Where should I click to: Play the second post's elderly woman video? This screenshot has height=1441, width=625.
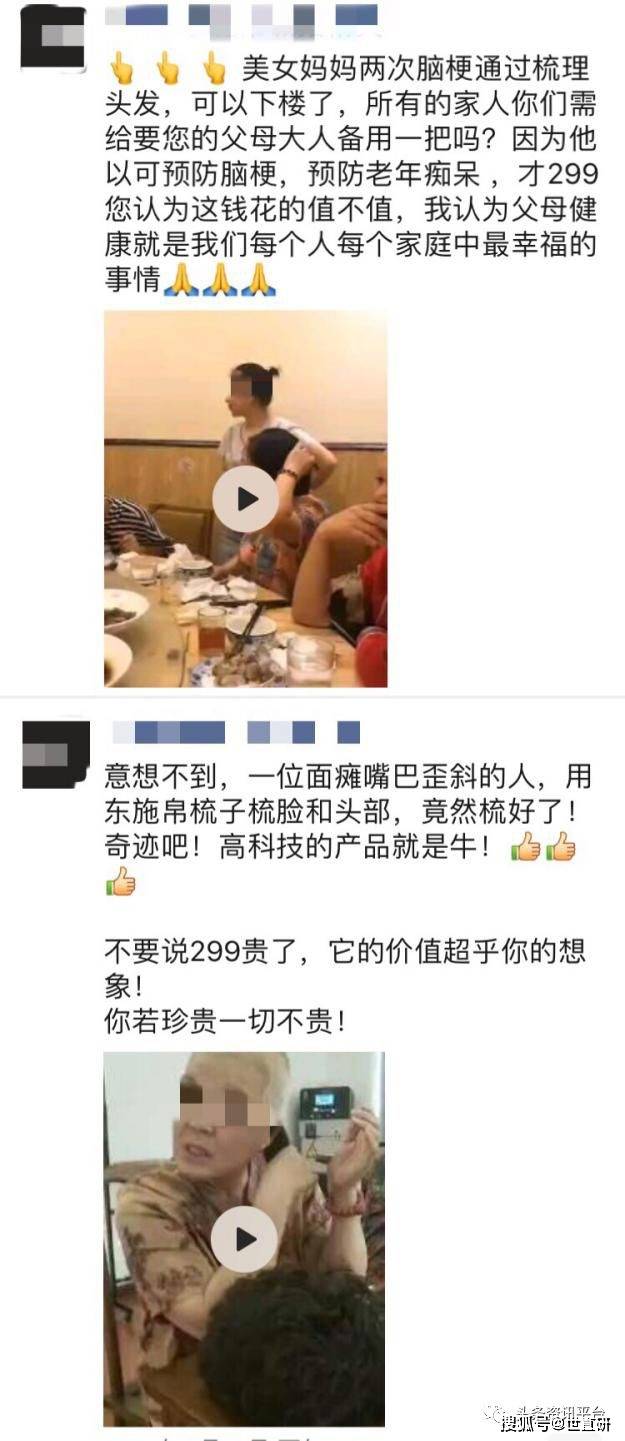(245, 1239)
